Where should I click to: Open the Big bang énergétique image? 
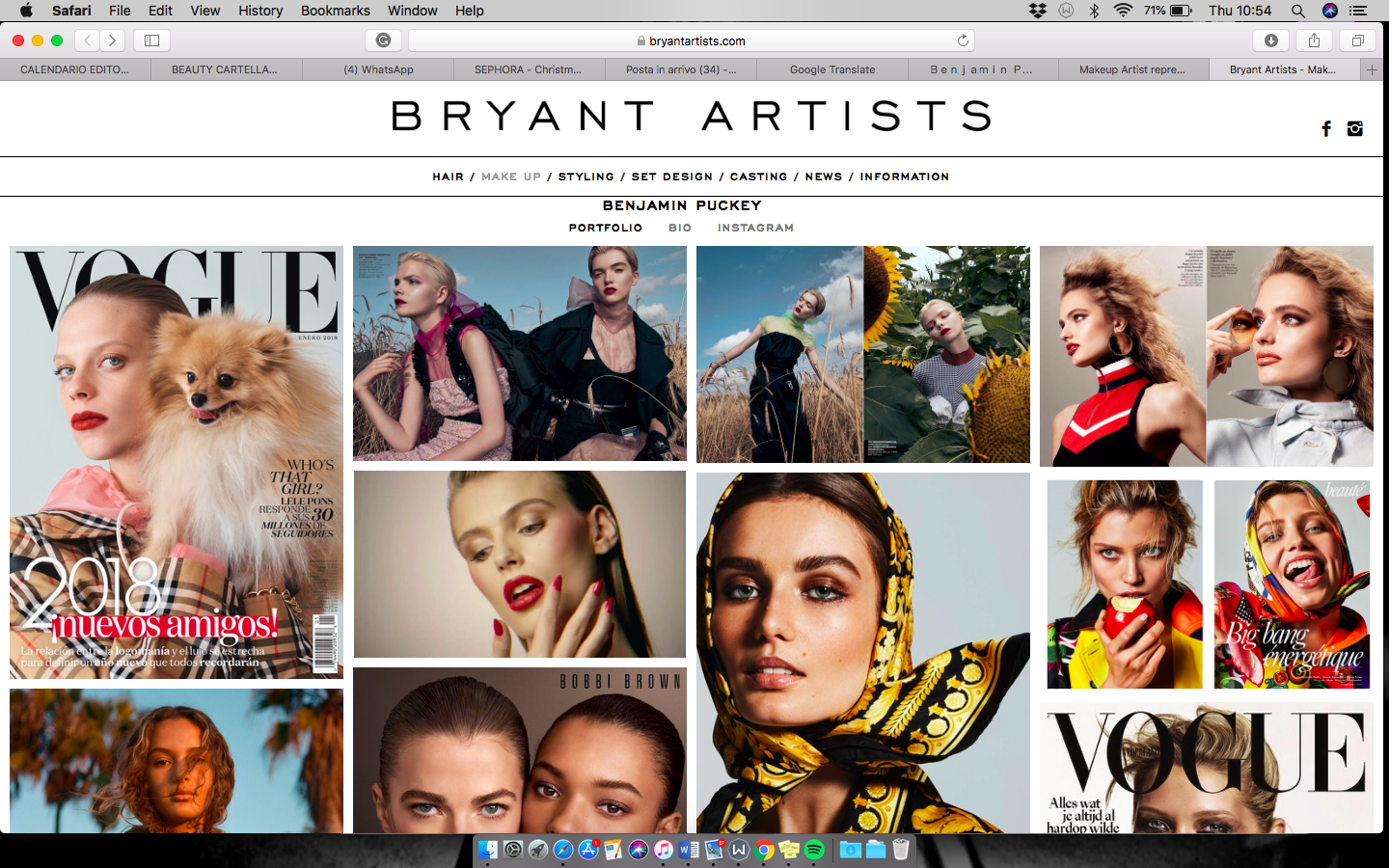[x=1292, y=584]
